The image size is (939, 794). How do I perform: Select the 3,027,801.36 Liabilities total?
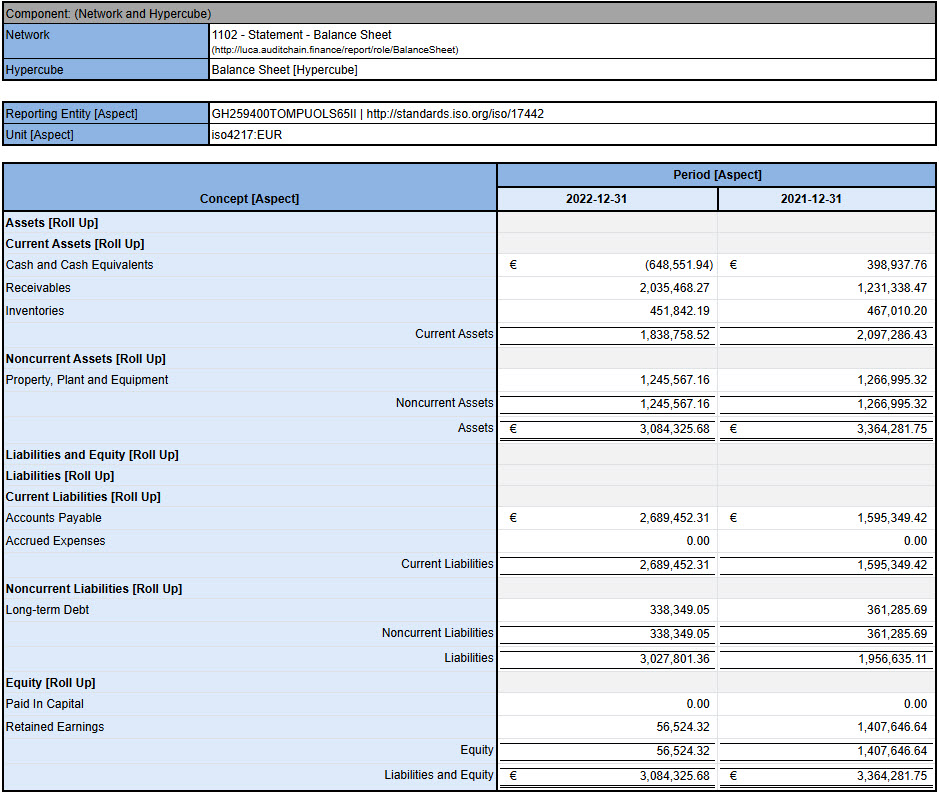(x=674, y=659)
